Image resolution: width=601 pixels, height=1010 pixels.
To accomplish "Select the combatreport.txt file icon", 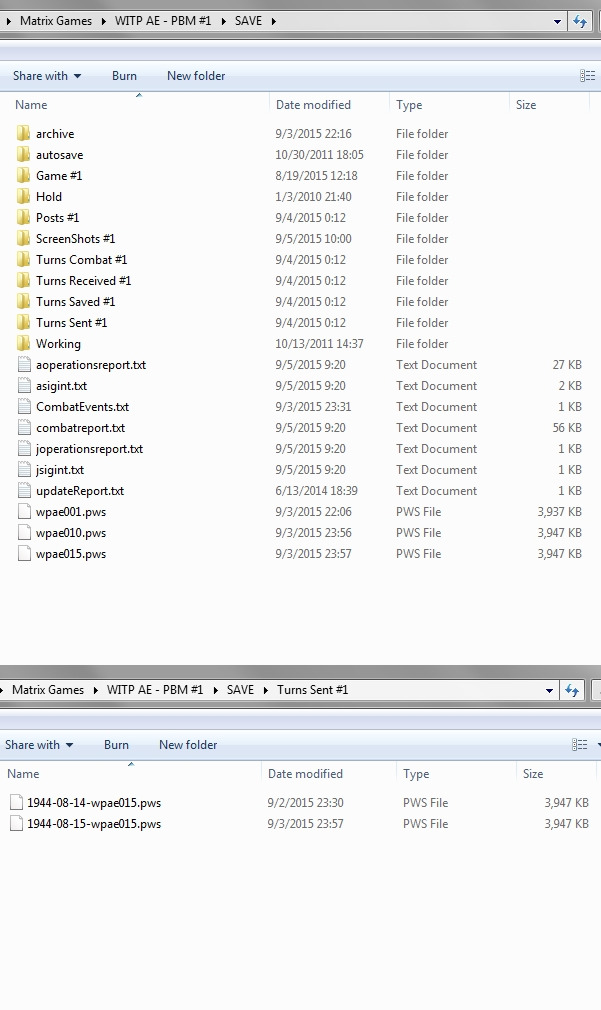I will 24,428.
